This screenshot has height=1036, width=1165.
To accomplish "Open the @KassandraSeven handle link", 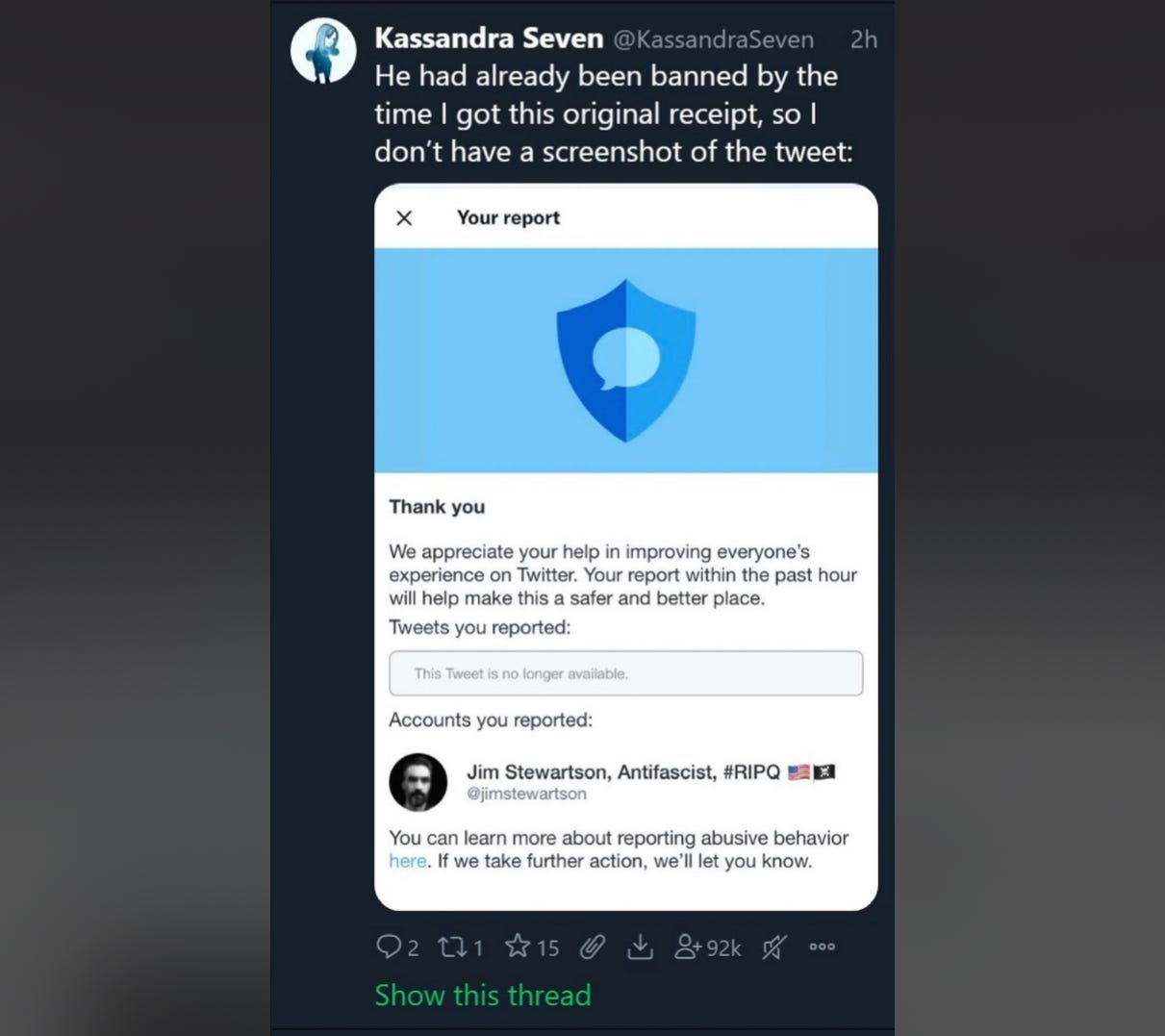I will click(x=713, y=39).
